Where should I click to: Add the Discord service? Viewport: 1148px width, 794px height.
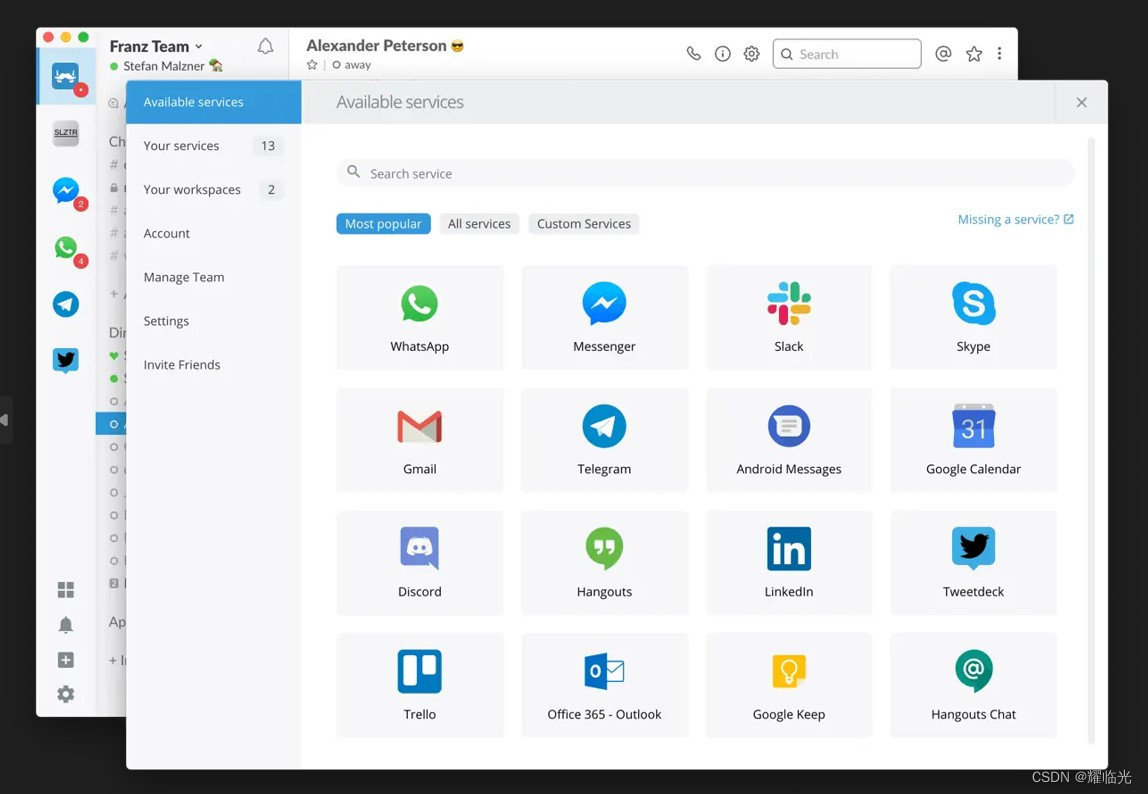click(420, 563)
